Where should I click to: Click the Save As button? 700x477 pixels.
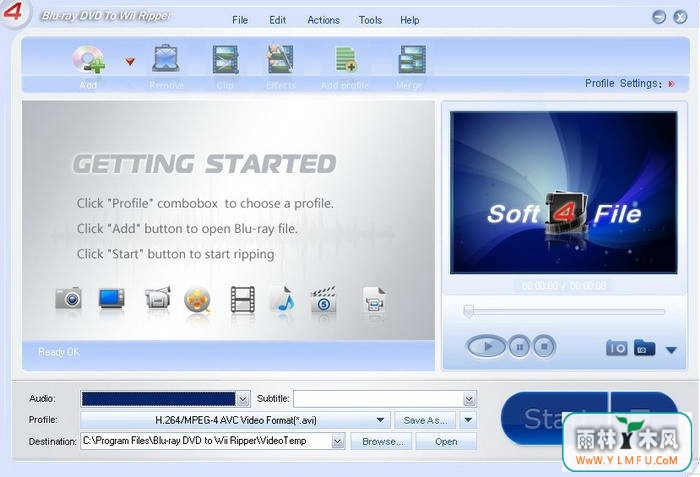tap(425, 420)
